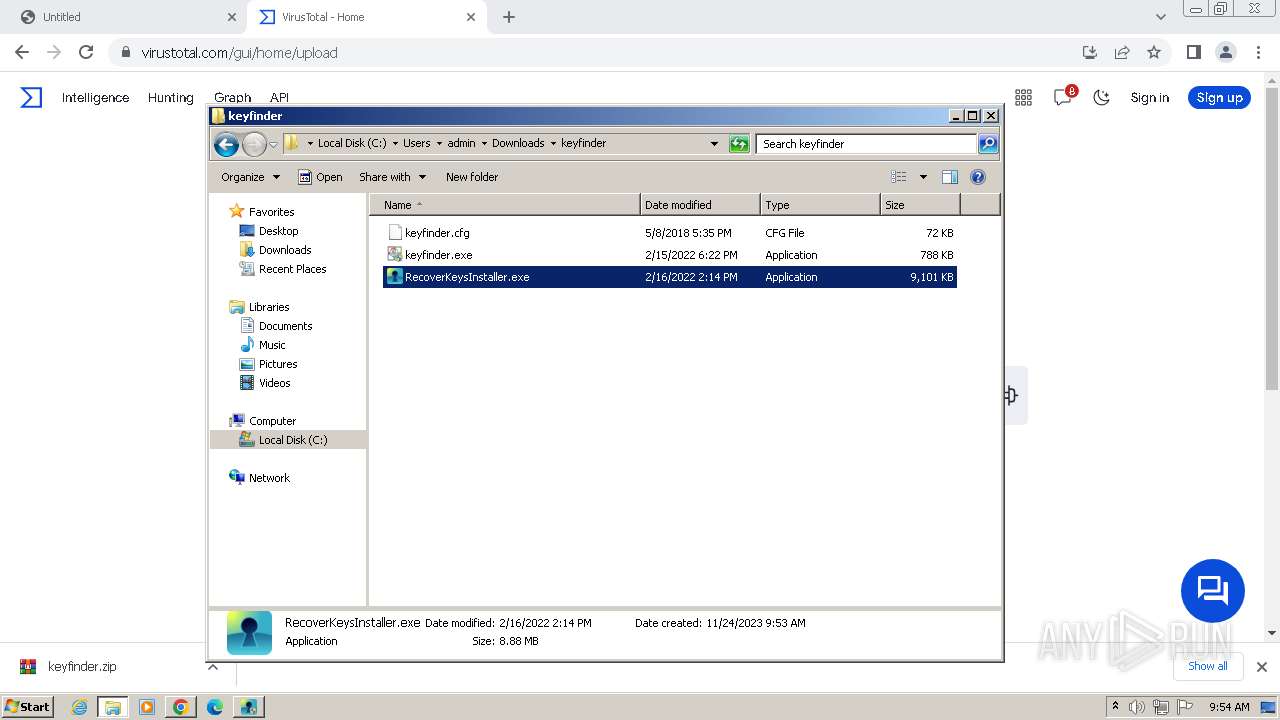Open Internet Explorer from the taskbar
The width and height of the screenshot is (1280, 720).
coord(79,707)
